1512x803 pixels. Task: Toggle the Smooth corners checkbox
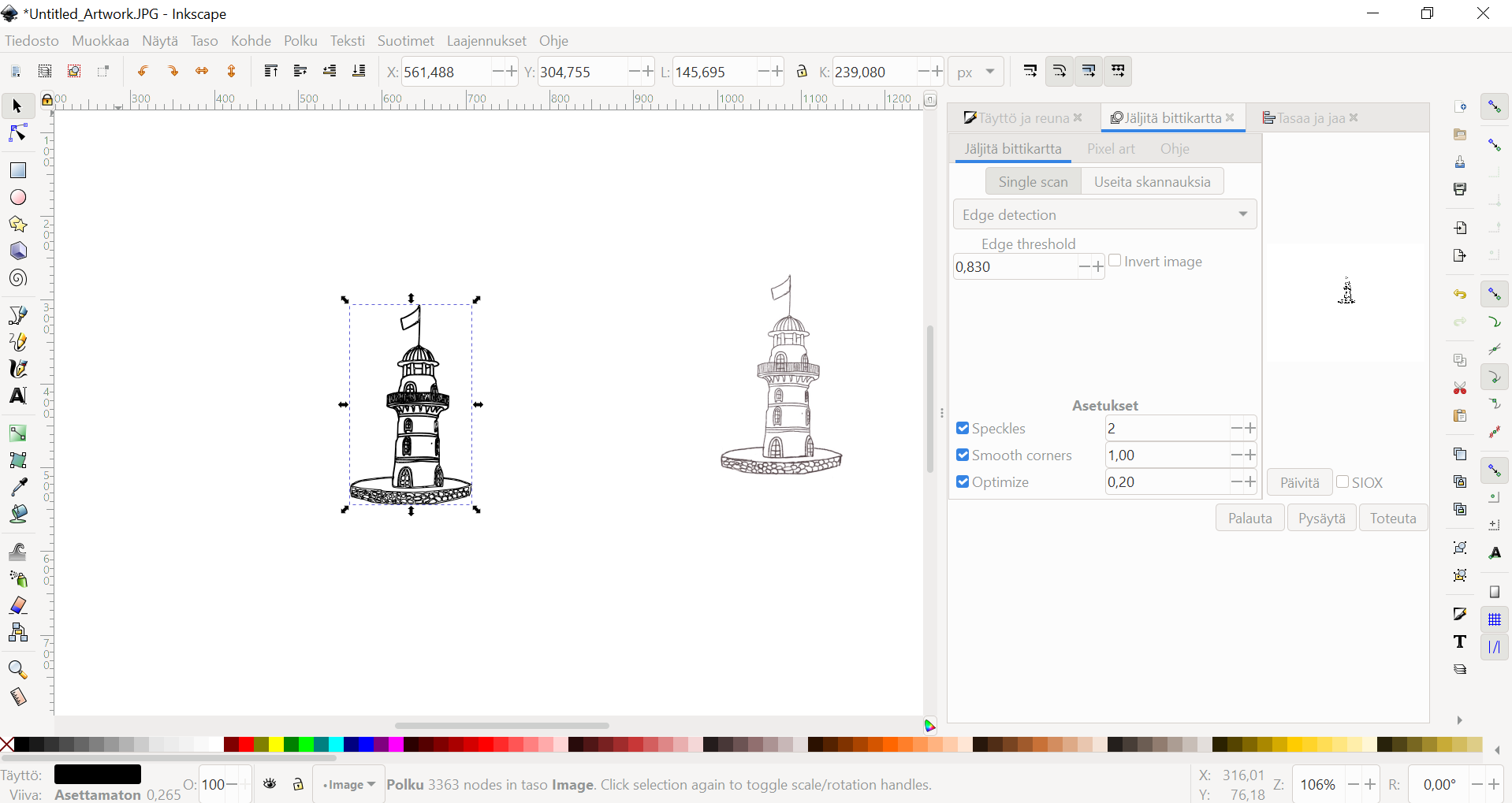pyautogui.click(x=963, y=455)
